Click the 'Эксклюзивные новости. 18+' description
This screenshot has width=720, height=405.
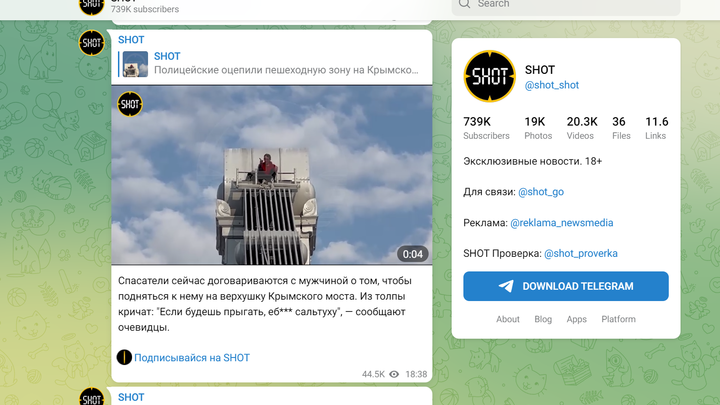point(533,161)
